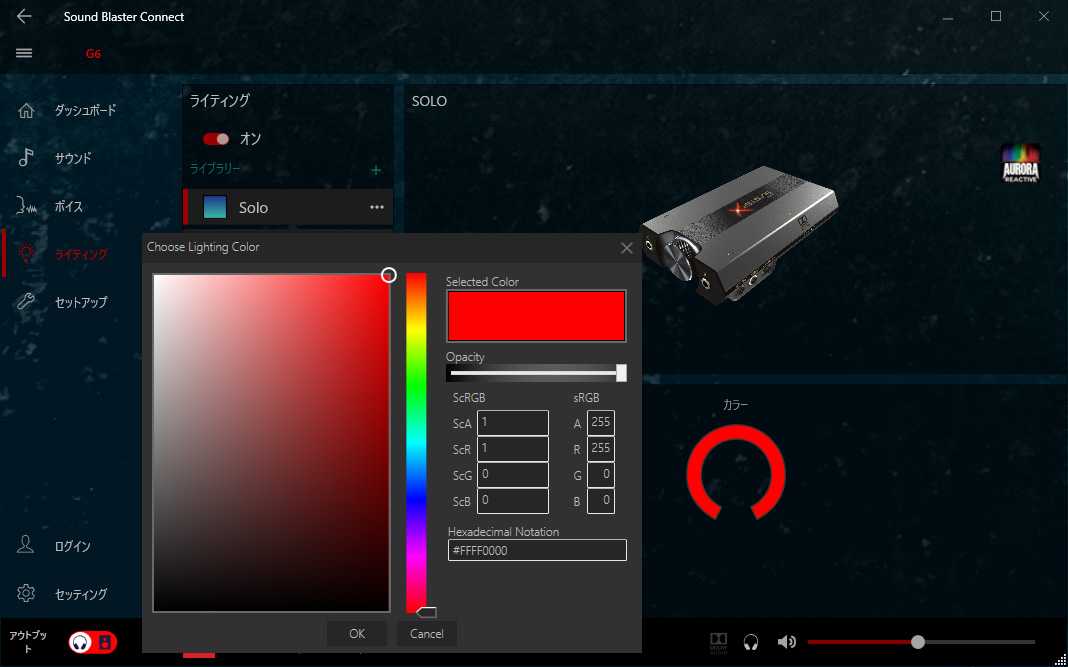Add a new lighting library preset

[376, 170]
